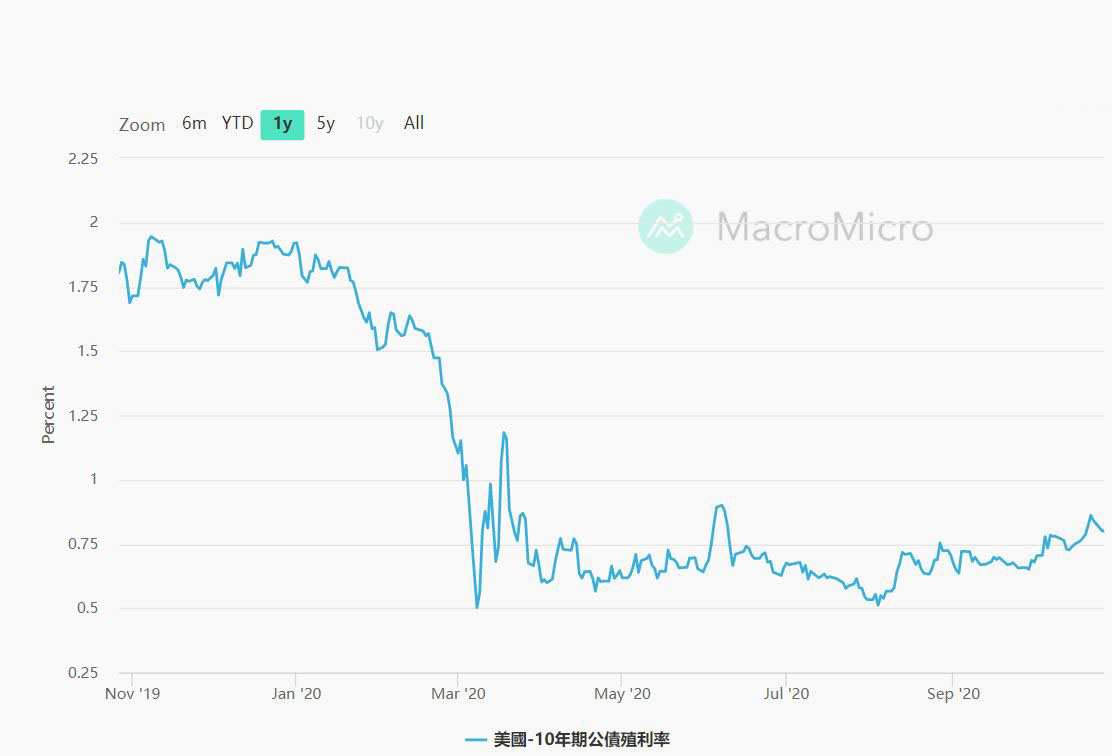This screenshot has width=1112, height=756.
Task: Click the 2.25 y-axis label
Action: point(82,158)
